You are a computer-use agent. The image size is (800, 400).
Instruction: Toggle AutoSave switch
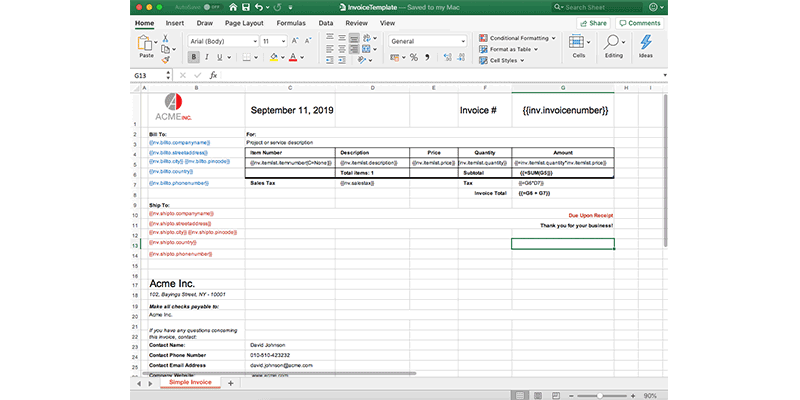tap(213, 8)
